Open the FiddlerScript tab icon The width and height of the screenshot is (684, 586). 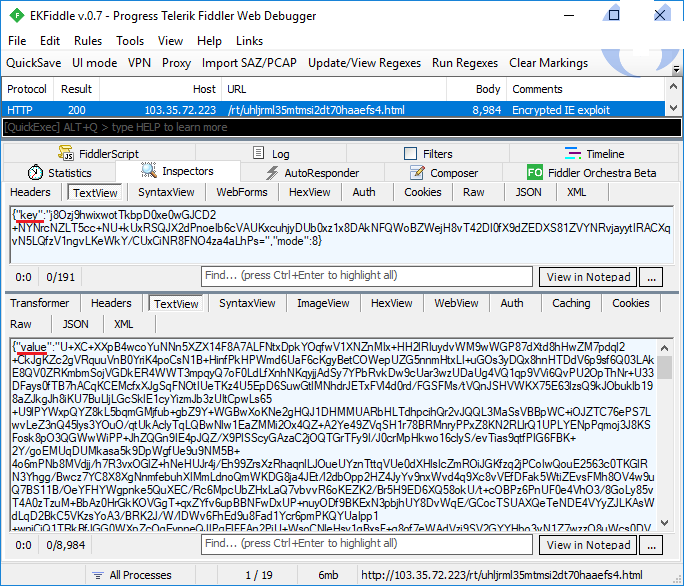click(66, 153)
